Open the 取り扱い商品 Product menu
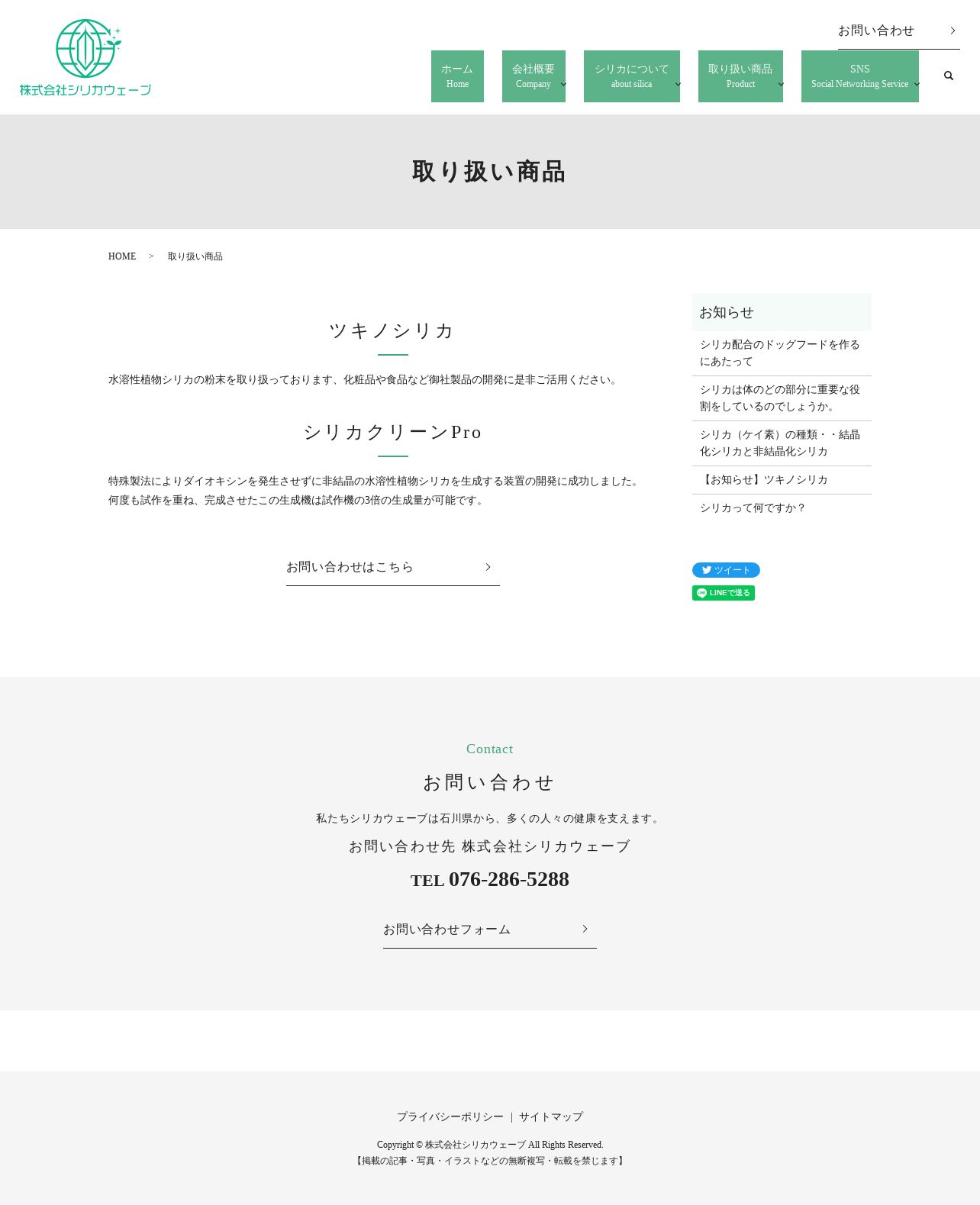The height and width of the screenshot is (1205, 980). pyautogui.click(x=740, y=76)
